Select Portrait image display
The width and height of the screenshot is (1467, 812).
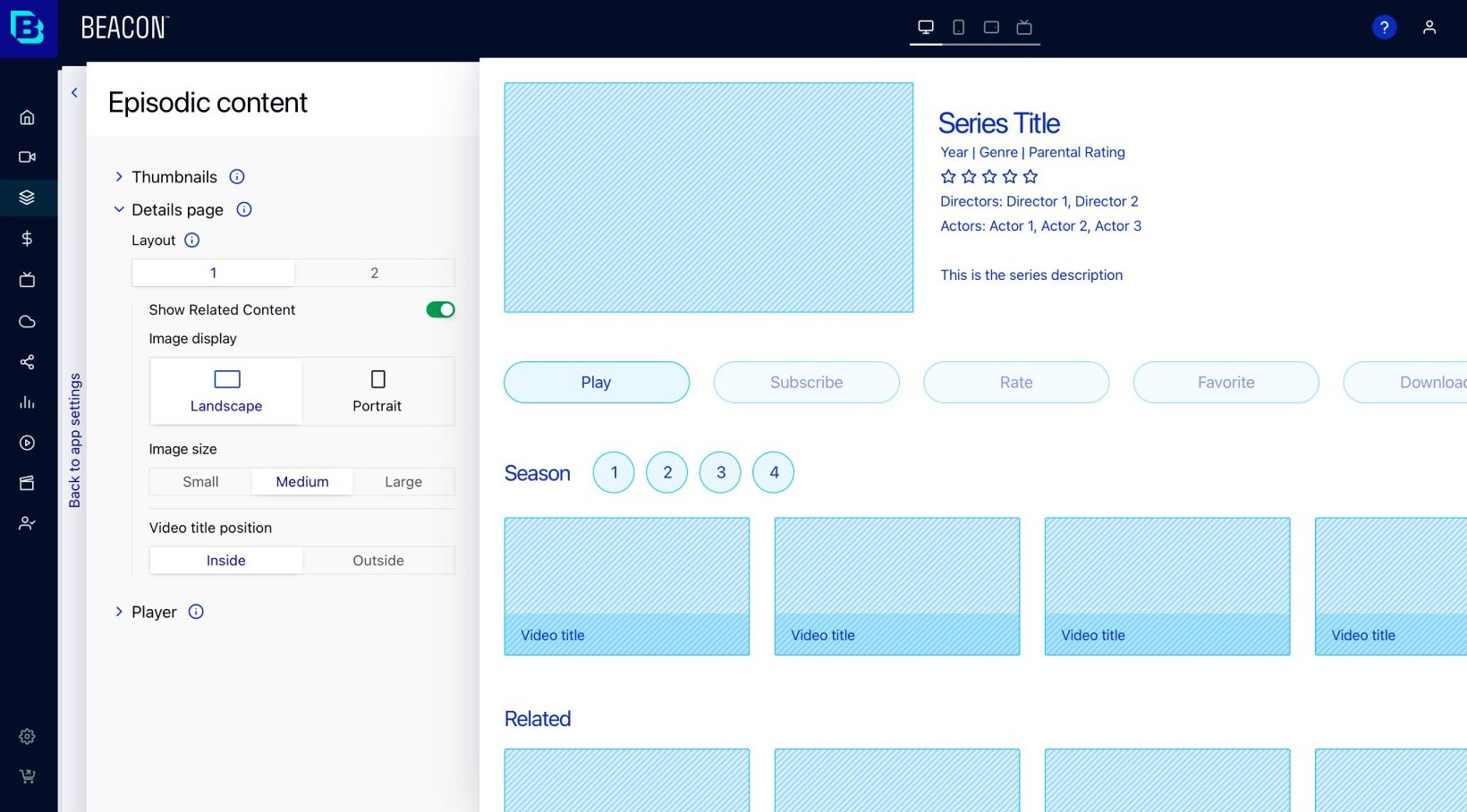(x=377, y=392)
